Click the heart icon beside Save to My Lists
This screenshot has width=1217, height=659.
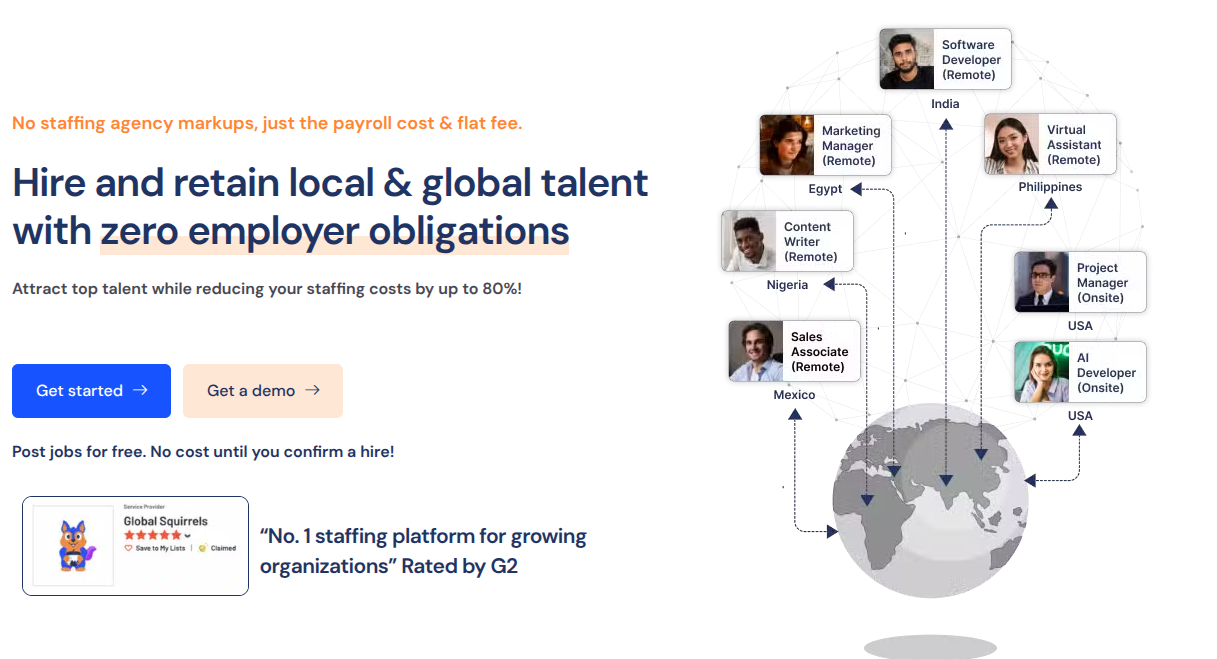pyautogui.click(x=129, y=548)
